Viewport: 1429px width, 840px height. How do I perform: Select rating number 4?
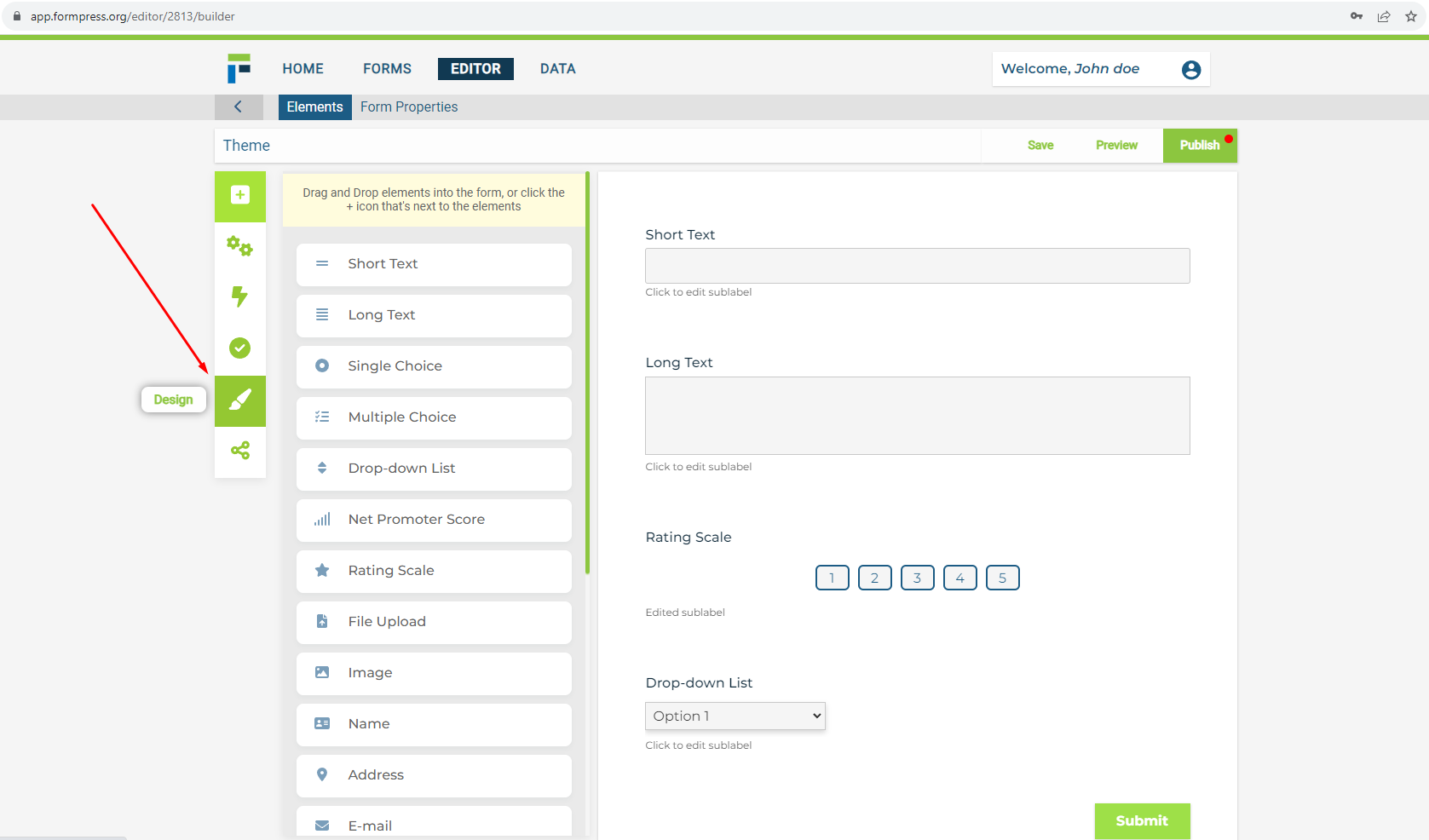tap(959, 578)
